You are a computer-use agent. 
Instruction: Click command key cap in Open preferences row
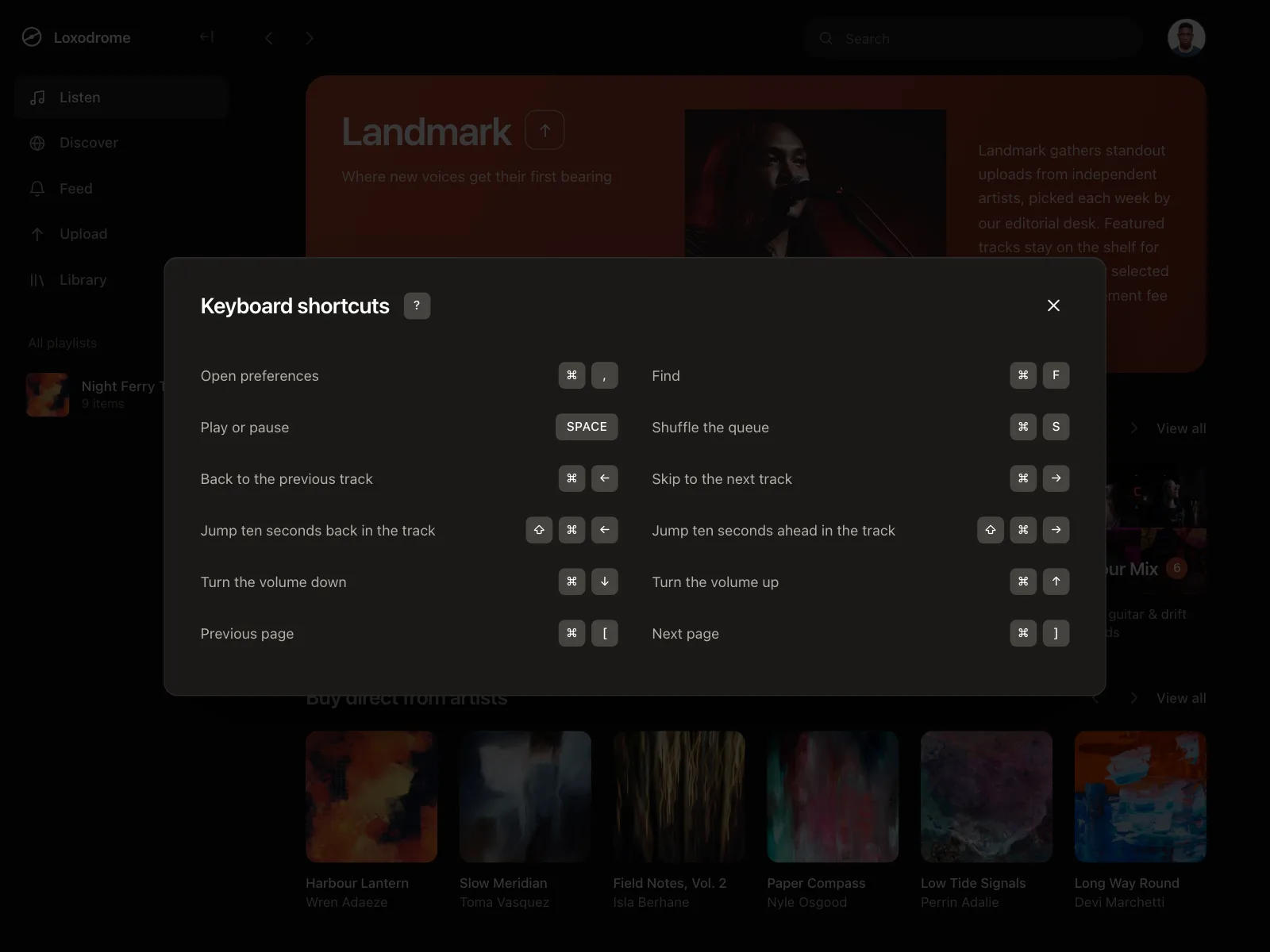coord(571,375)
